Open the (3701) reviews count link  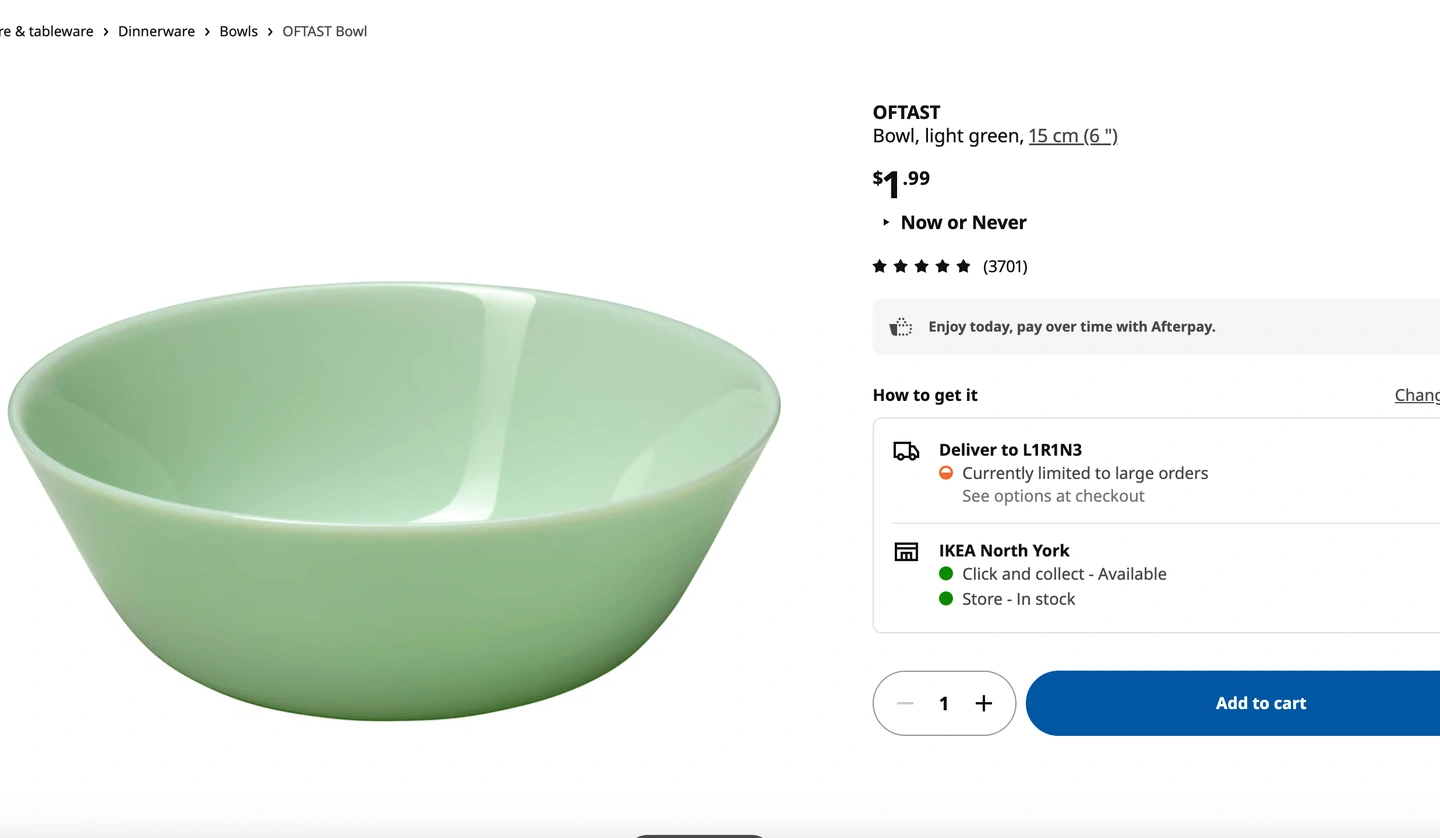[1005, 266]
